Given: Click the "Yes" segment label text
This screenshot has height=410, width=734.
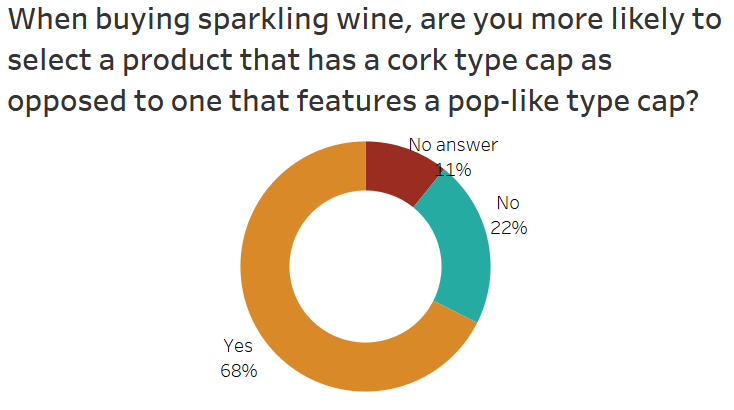Looking at the screenshot, I should (x=238, y=346).
